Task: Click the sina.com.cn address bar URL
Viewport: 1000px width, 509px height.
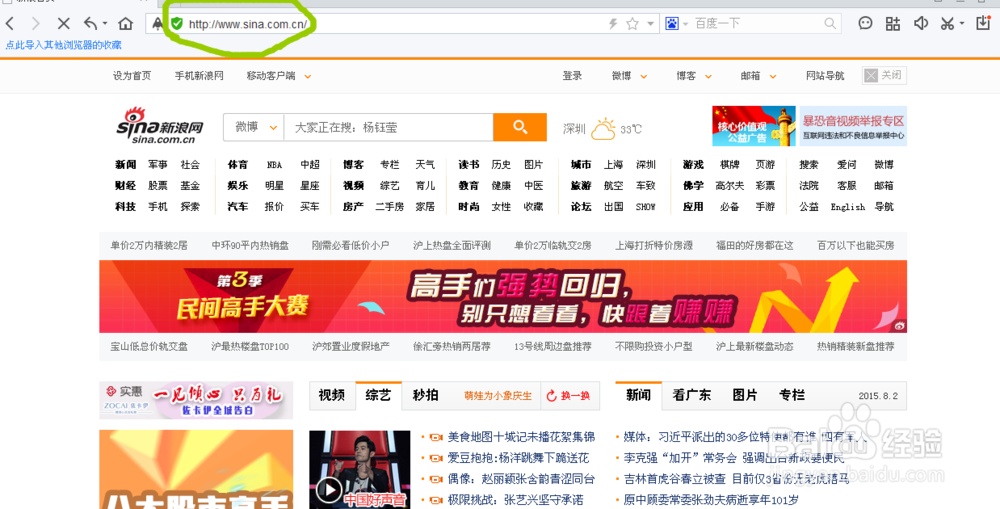Action: (248, 25)
